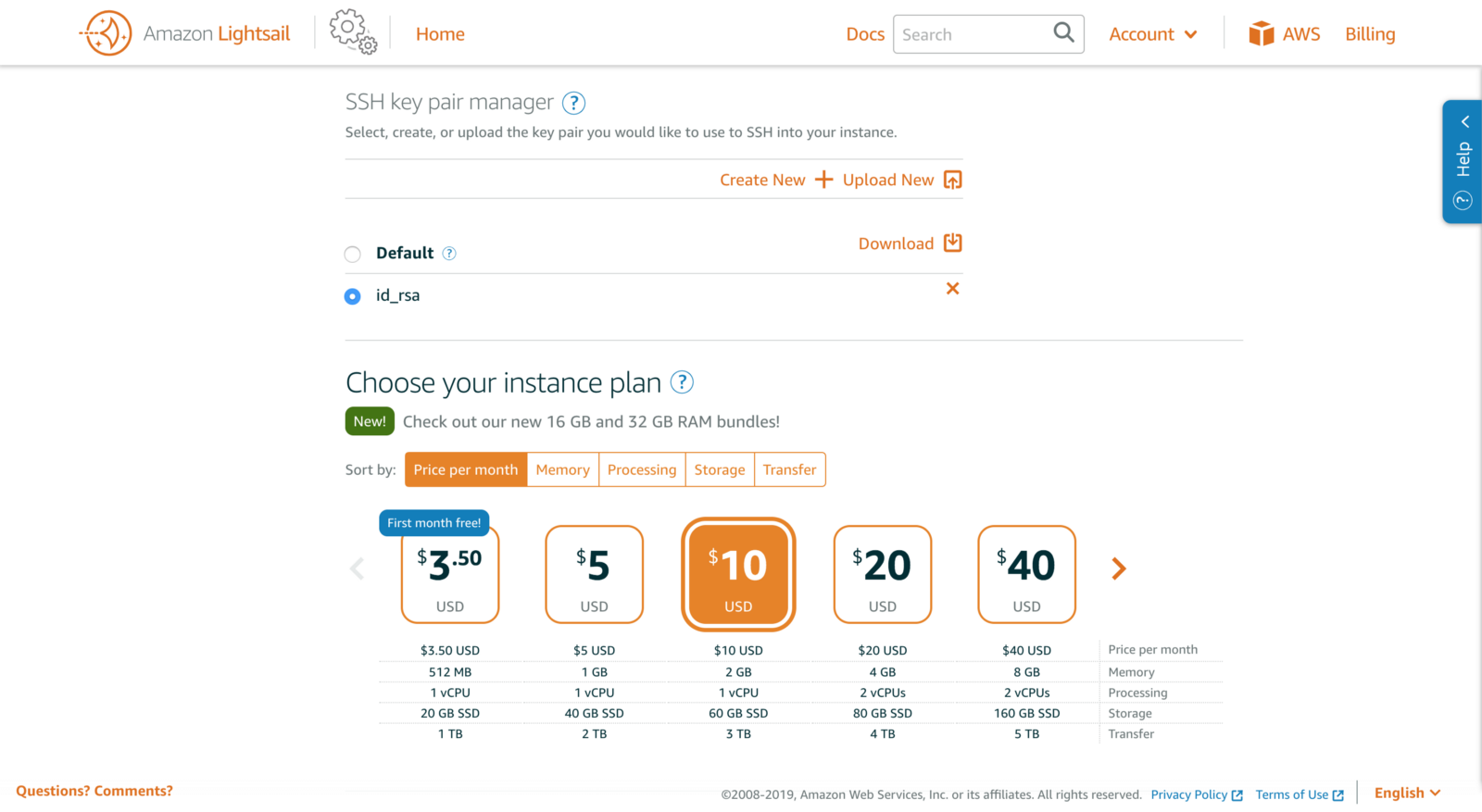Choose the $3.50 USD instance plan
This screenshot has height=812, width=1482.
pyautogui.click(x=450, y=575)
